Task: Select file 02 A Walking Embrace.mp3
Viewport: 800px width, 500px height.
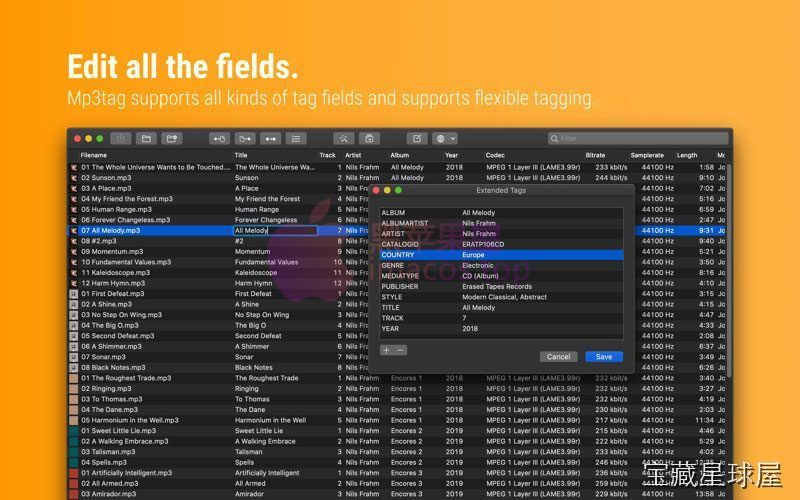Action: pos(124,441)
